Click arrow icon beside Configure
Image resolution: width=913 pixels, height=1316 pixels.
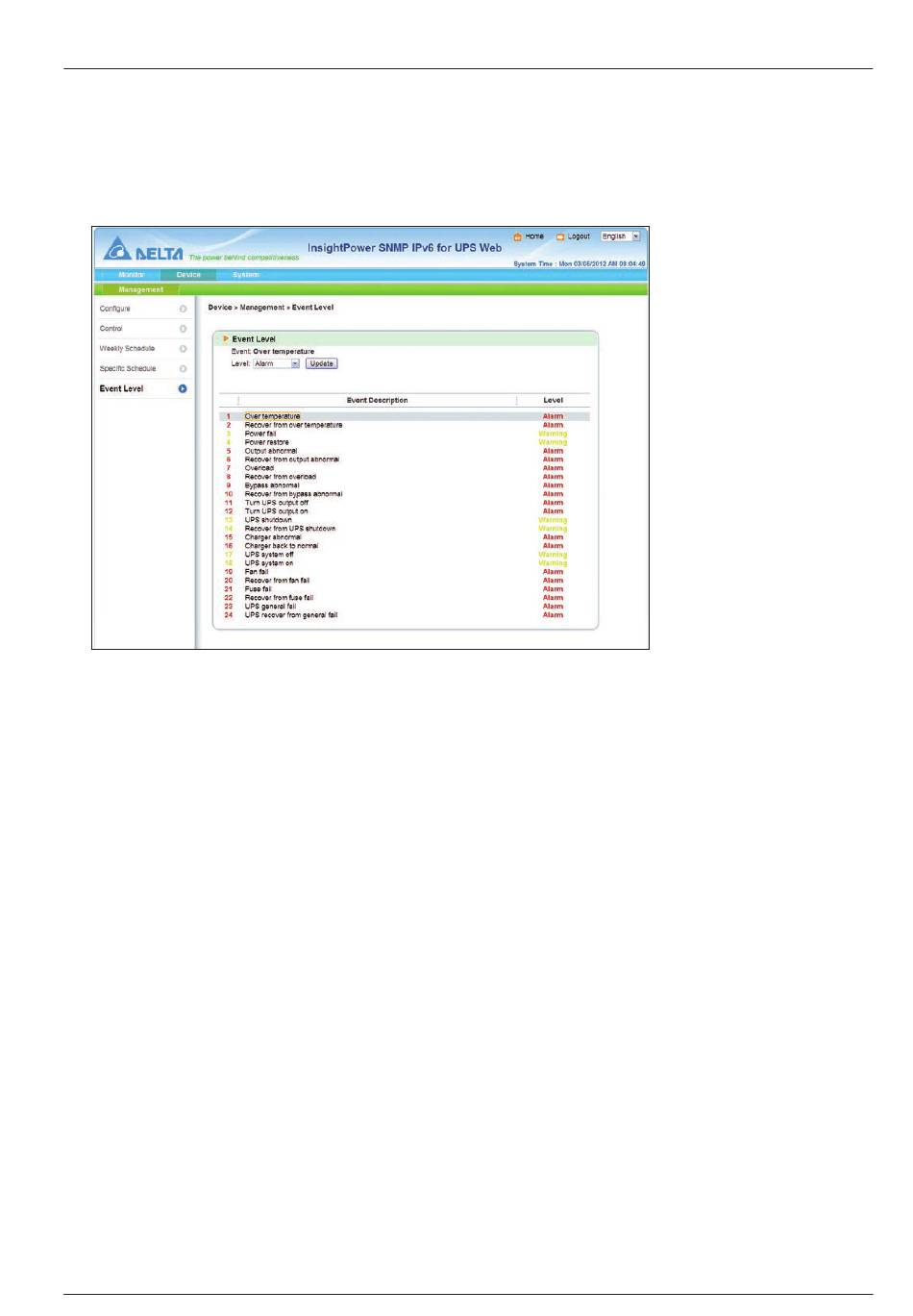(x=183, y=309)
